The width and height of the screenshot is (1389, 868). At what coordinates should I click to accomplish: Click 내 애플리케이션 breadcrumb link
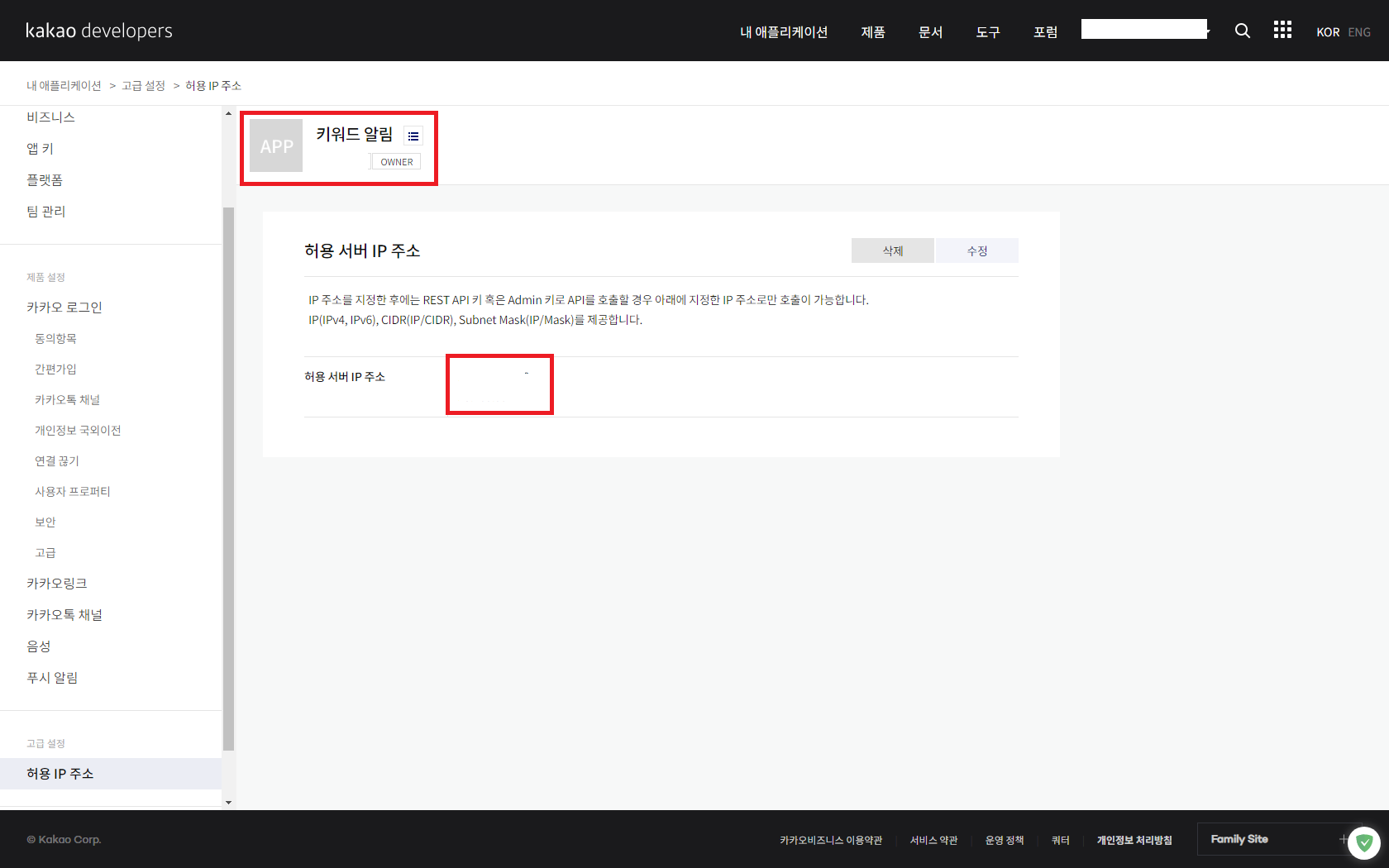[64, 86]
